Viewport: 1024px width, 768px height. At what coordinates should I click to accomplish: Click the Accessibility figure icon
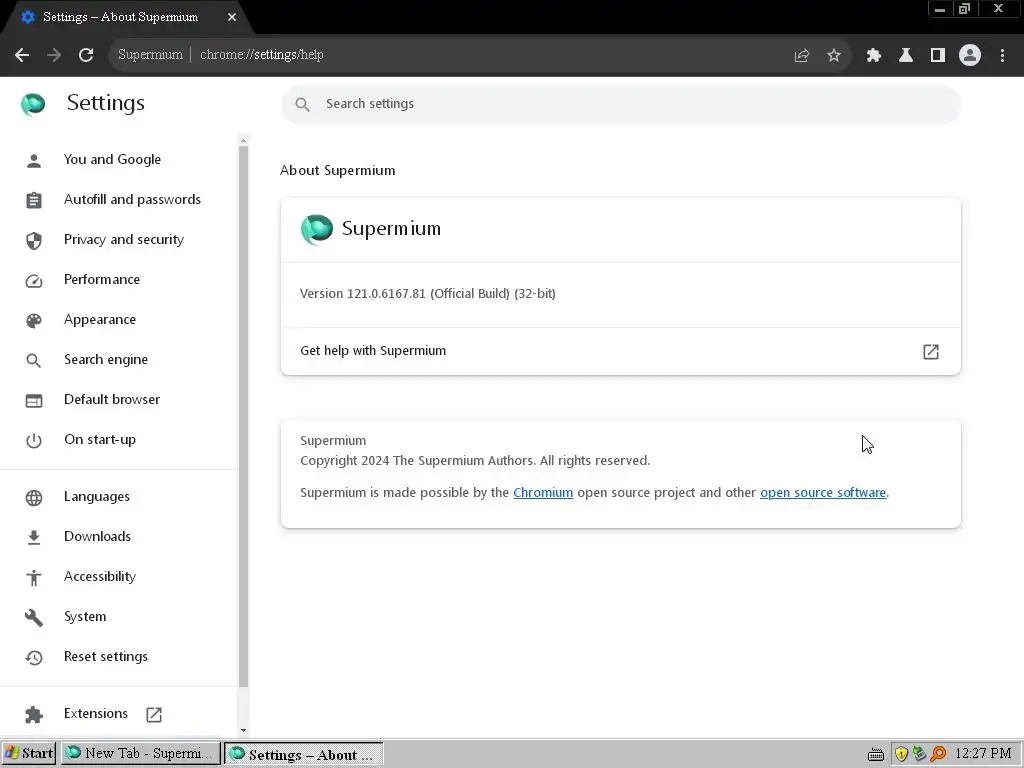click(x=34, y=577)
